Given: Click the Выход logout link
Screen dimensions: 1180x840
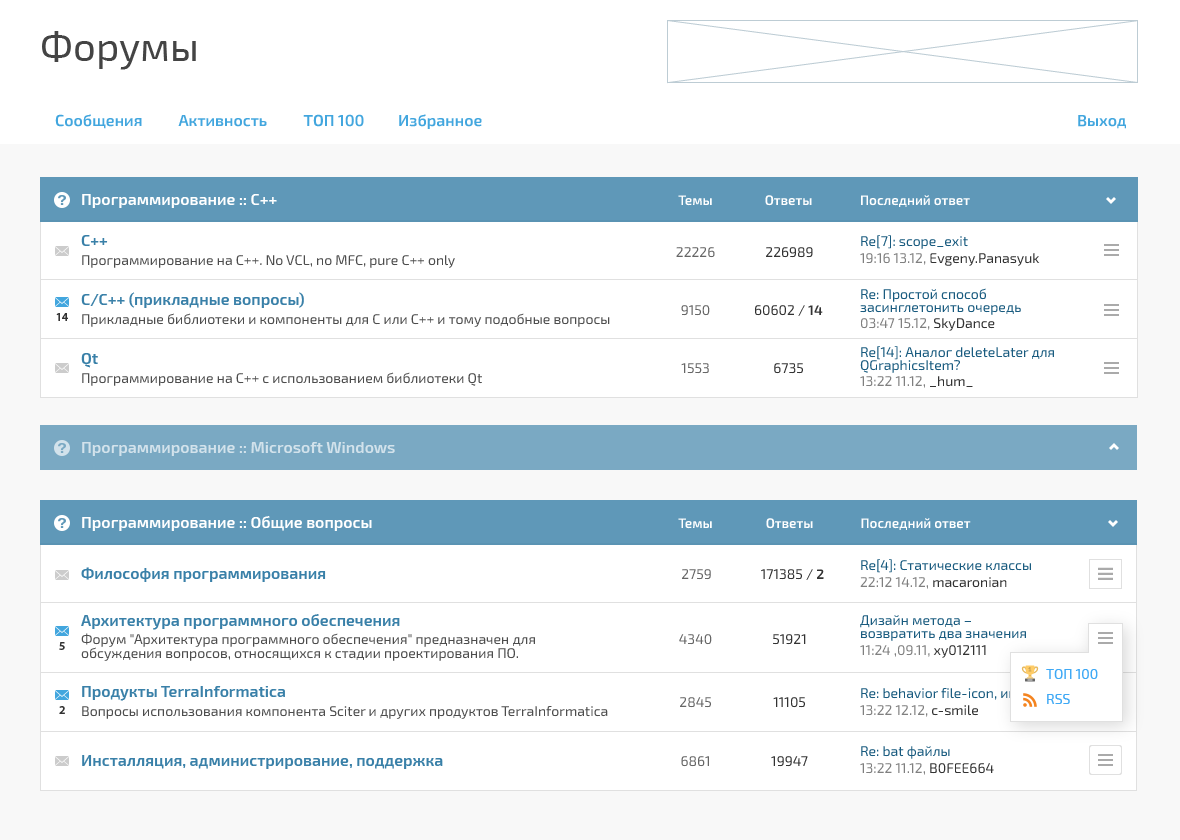Looking at the screenshot, I should tap(1101, 121).
